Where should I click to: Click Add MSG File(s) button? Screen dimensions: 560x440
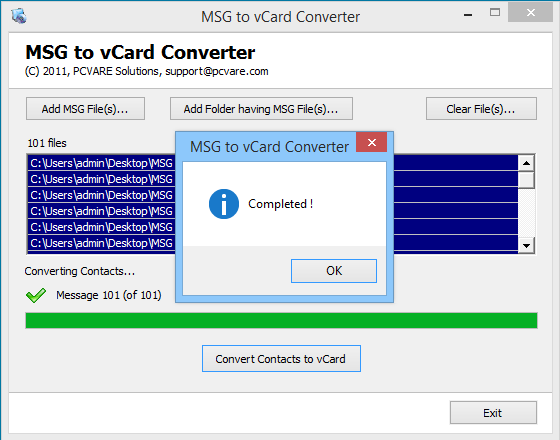[85, 109]
